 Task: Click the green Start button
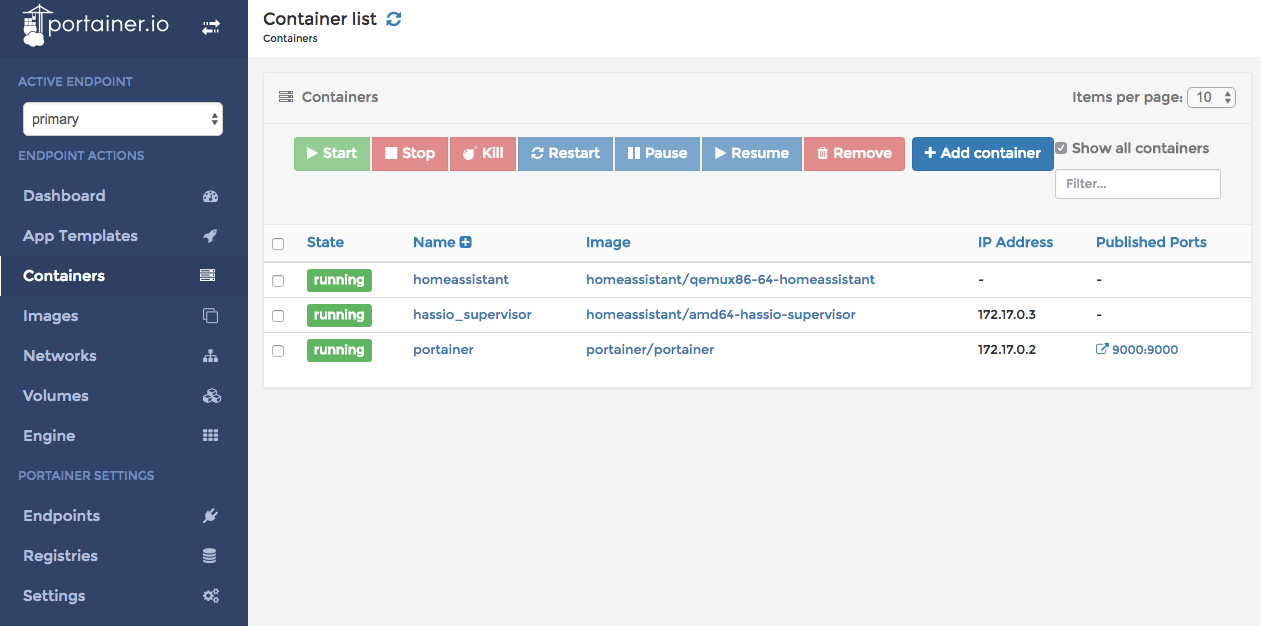[332, 153]
